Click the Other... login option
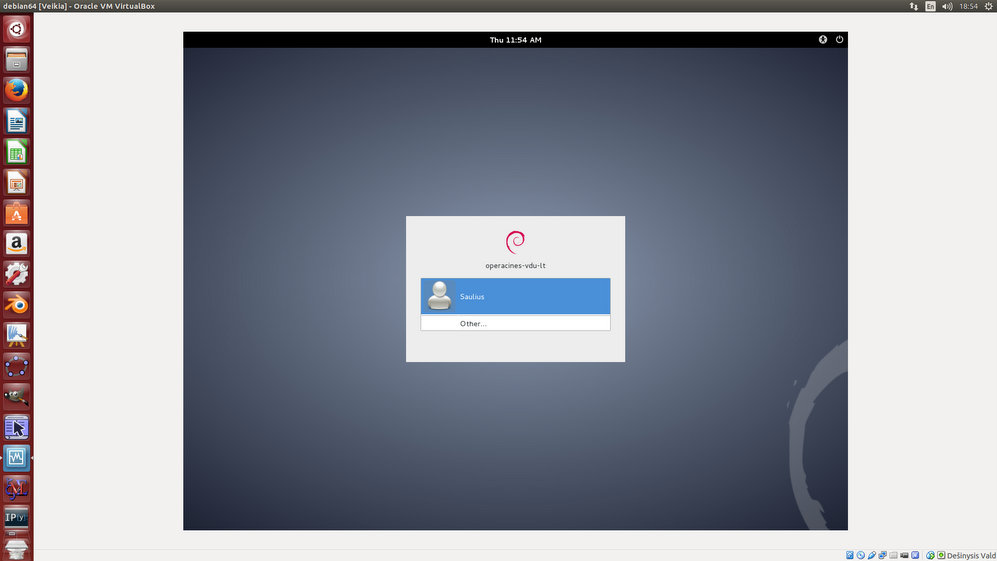The height and width of the screenshot is (561, 997). pyautogui.click(x=515, y=324)
